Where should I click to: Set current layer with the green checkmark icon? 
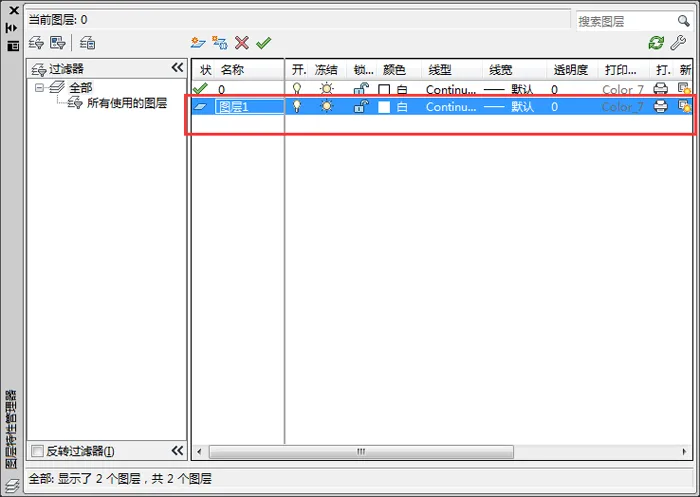263,43
